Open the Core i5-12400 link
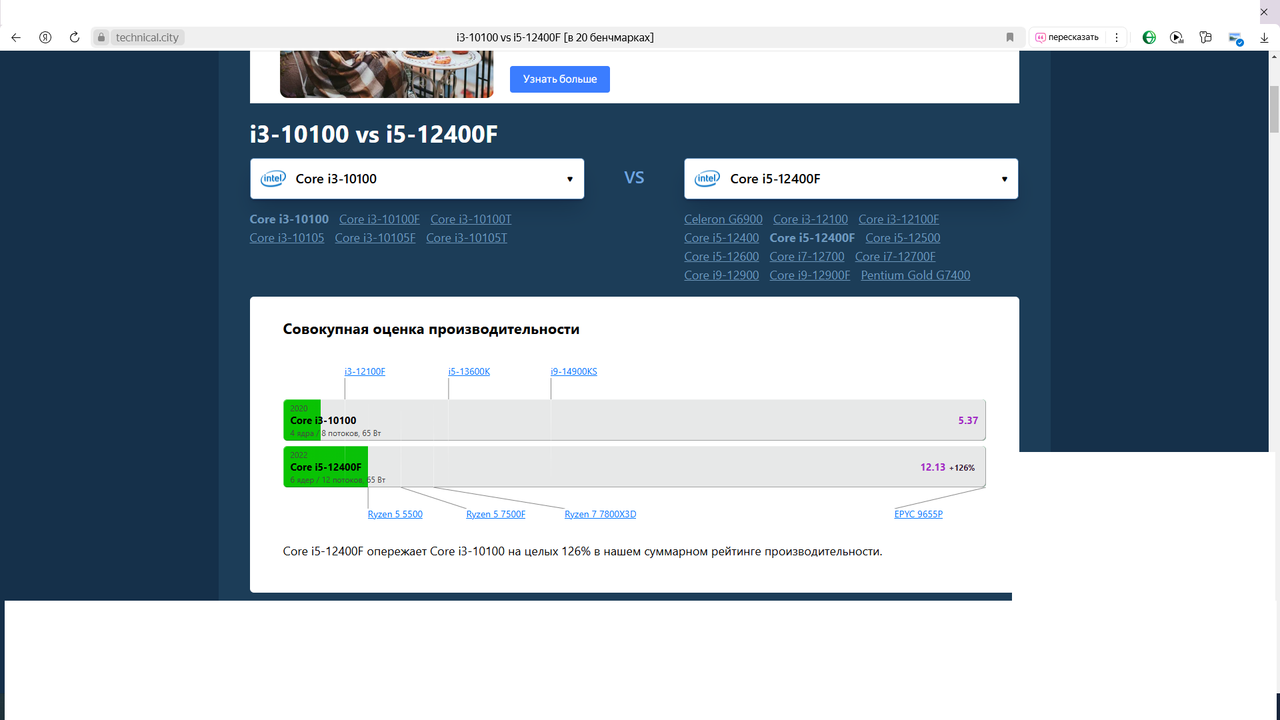1280x720 pixels. (x=721, y=238)
